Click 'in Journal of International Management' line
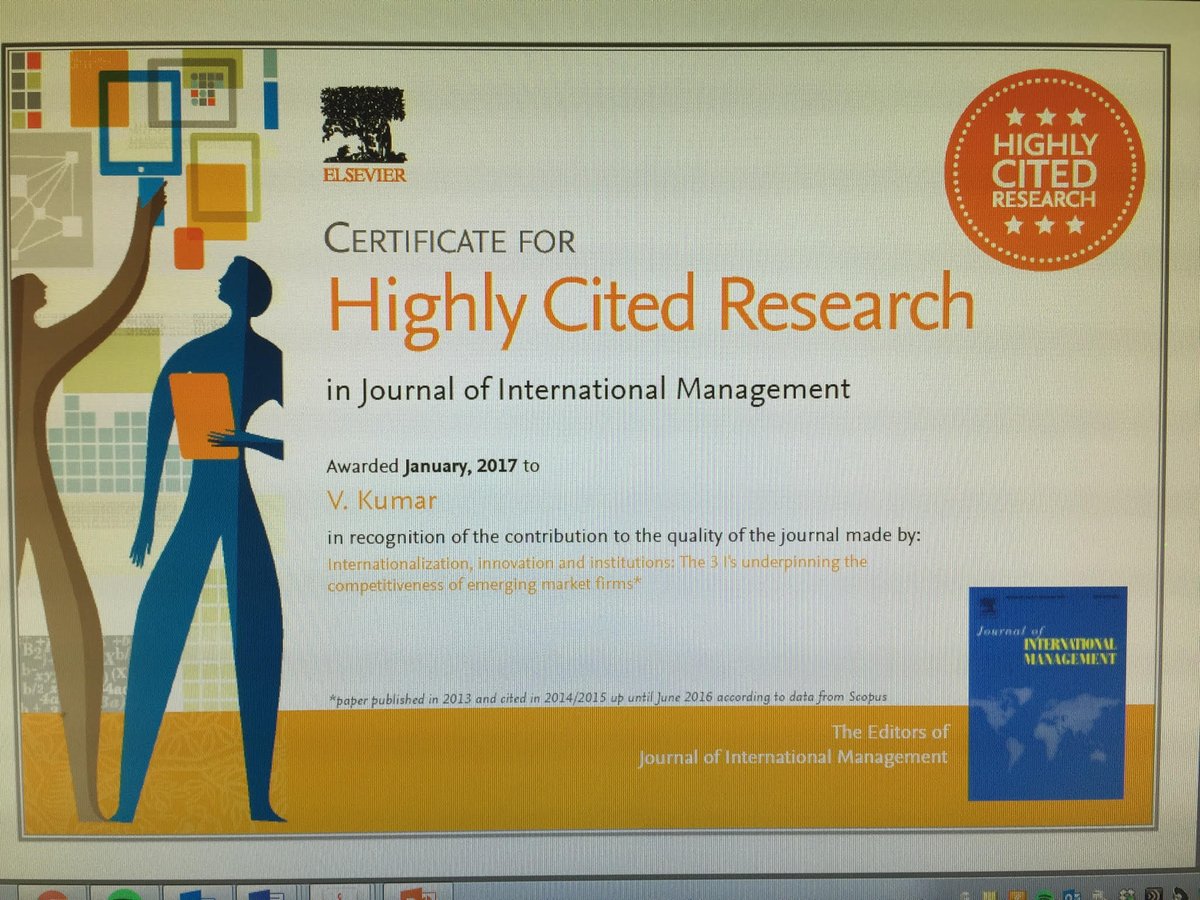Image resolution: width=1200 pixels, height=900 pixels. click(x=589, y=388)
